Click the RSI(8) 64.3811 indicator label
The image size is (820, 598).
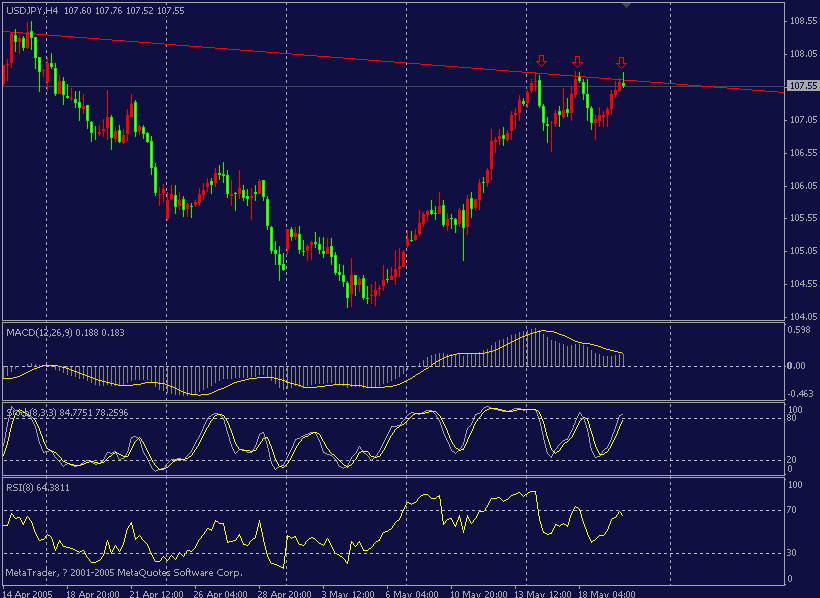[x=38, y=487]
